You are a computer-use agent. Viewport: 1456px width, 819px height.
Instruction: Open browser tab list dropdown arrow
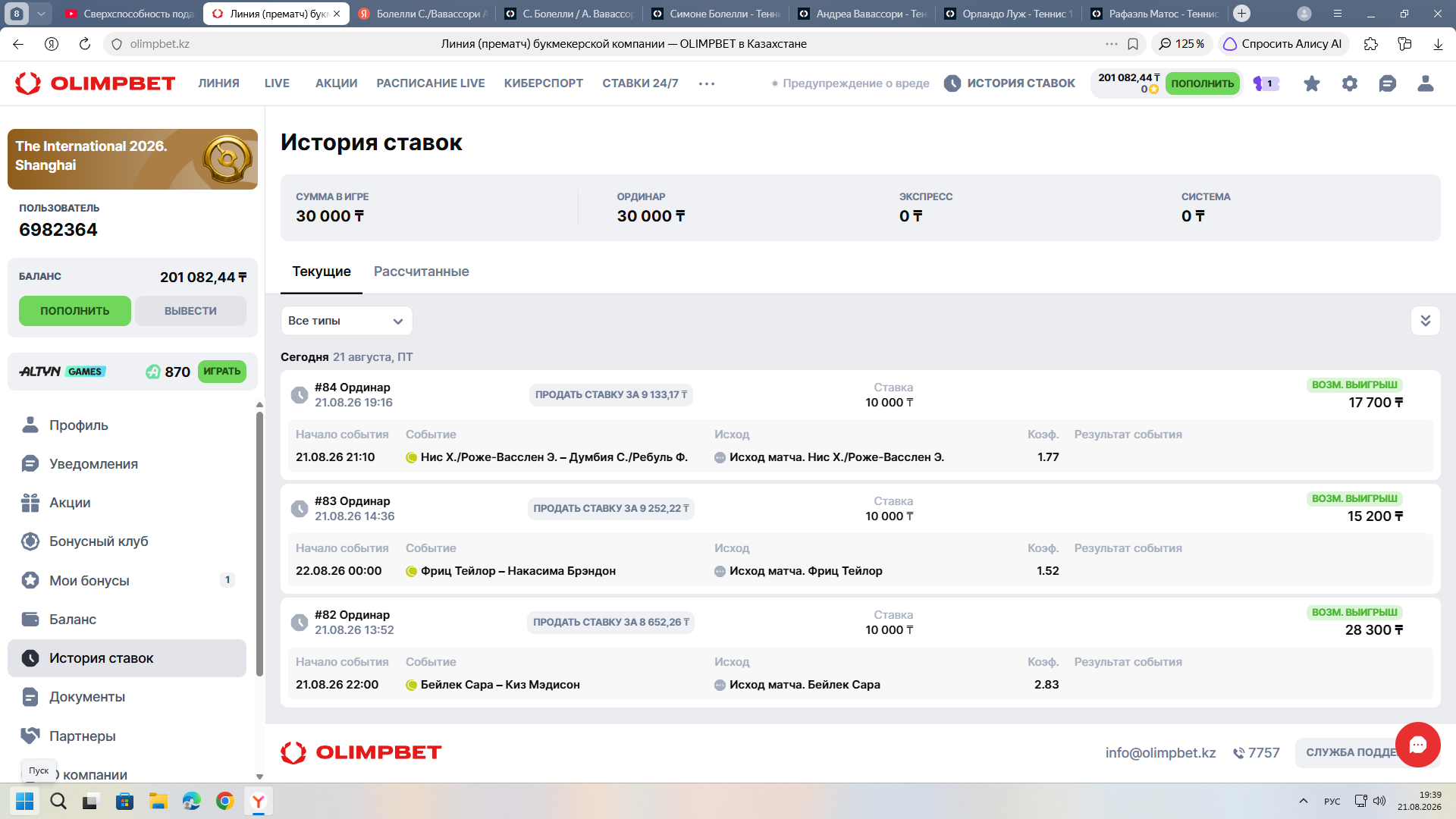pyautogui.click(x=41, y=14)
